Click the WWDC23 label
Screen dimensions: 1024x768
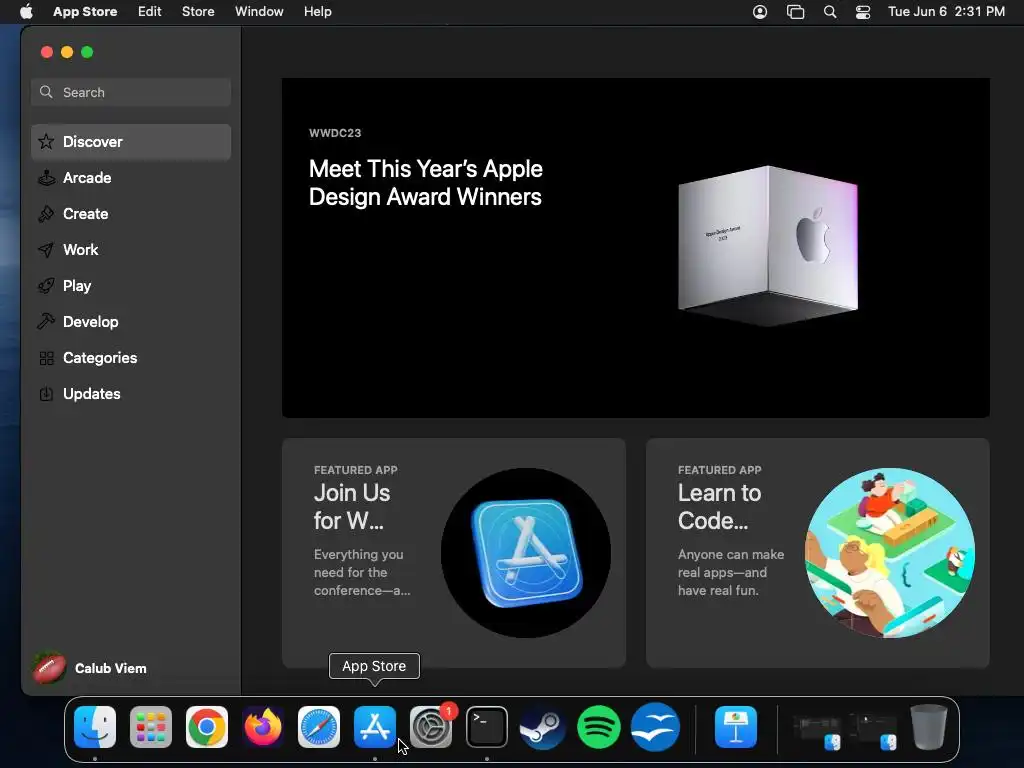335,133
